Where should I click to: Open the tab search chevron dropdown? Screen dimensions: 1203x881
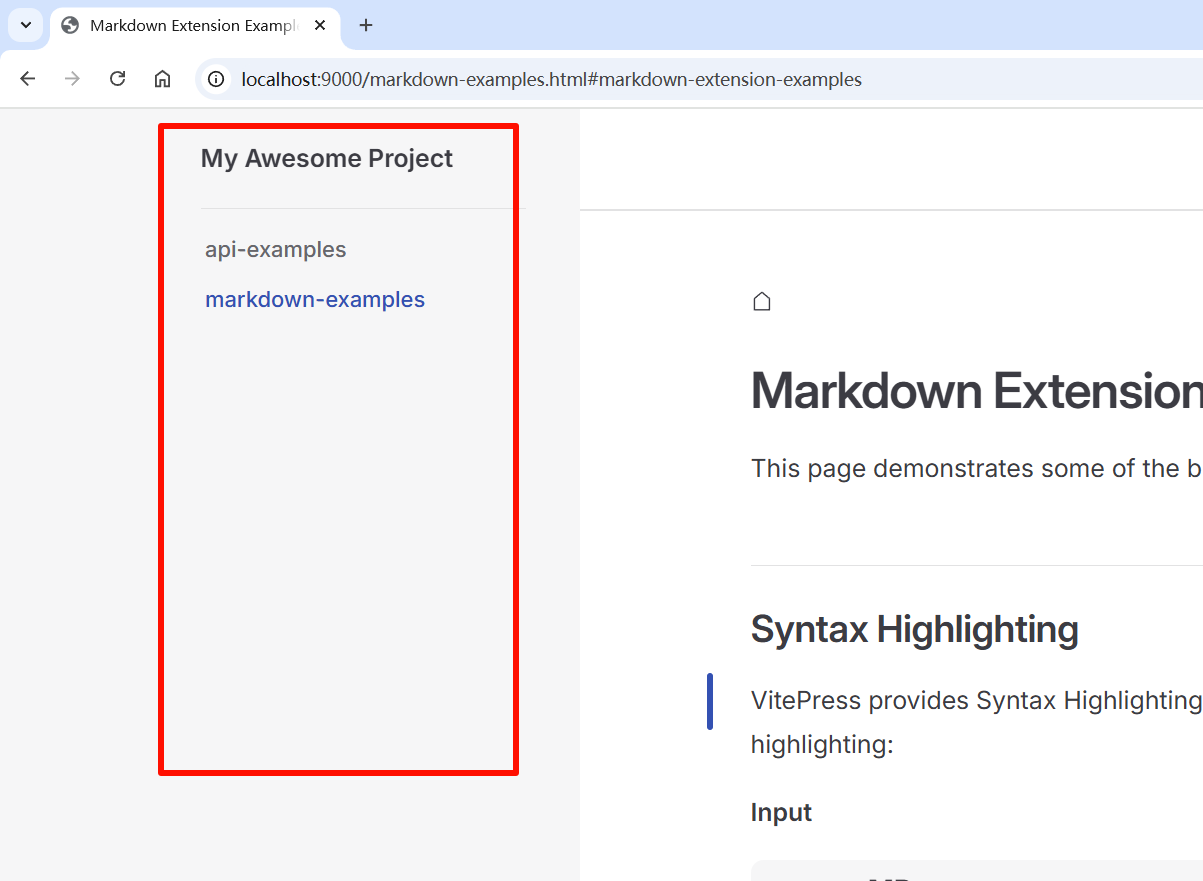[x=26, y=25]
